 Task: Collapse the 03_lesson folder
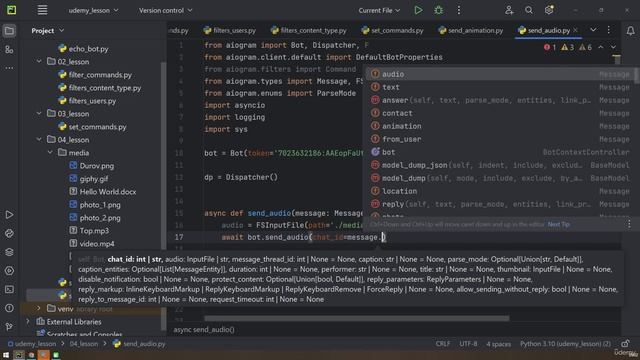39,113
